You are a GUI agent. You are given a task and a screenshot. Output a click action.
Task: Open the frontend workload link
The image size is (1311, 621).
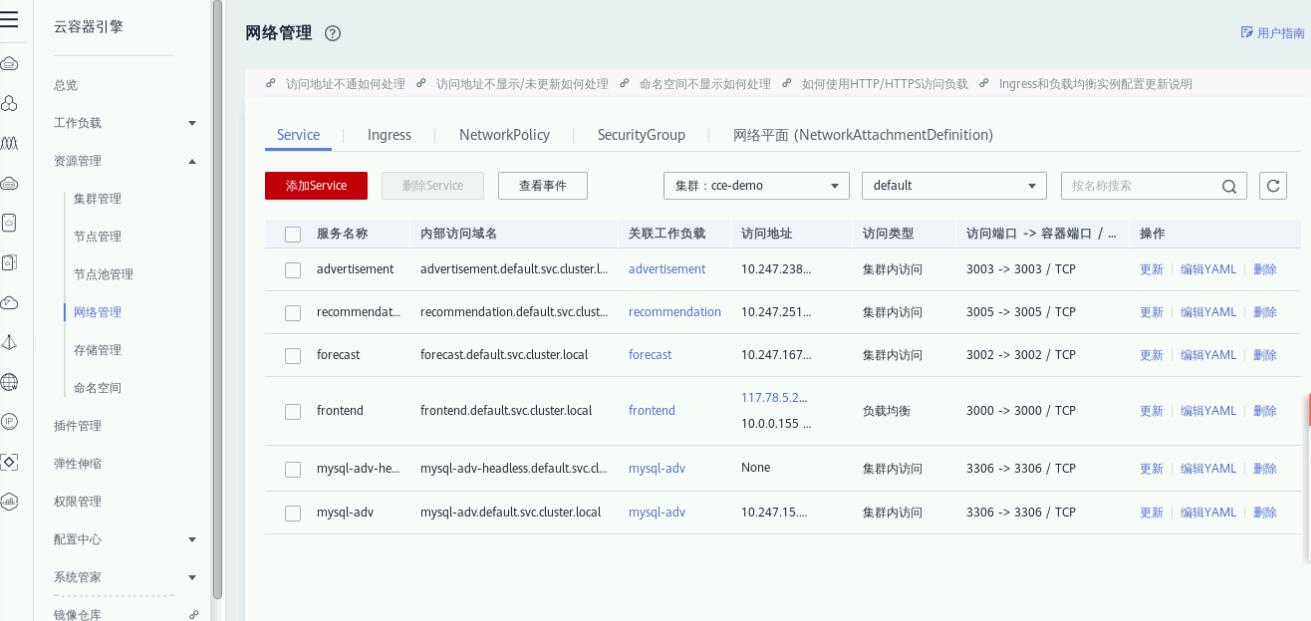click(652, 411)
